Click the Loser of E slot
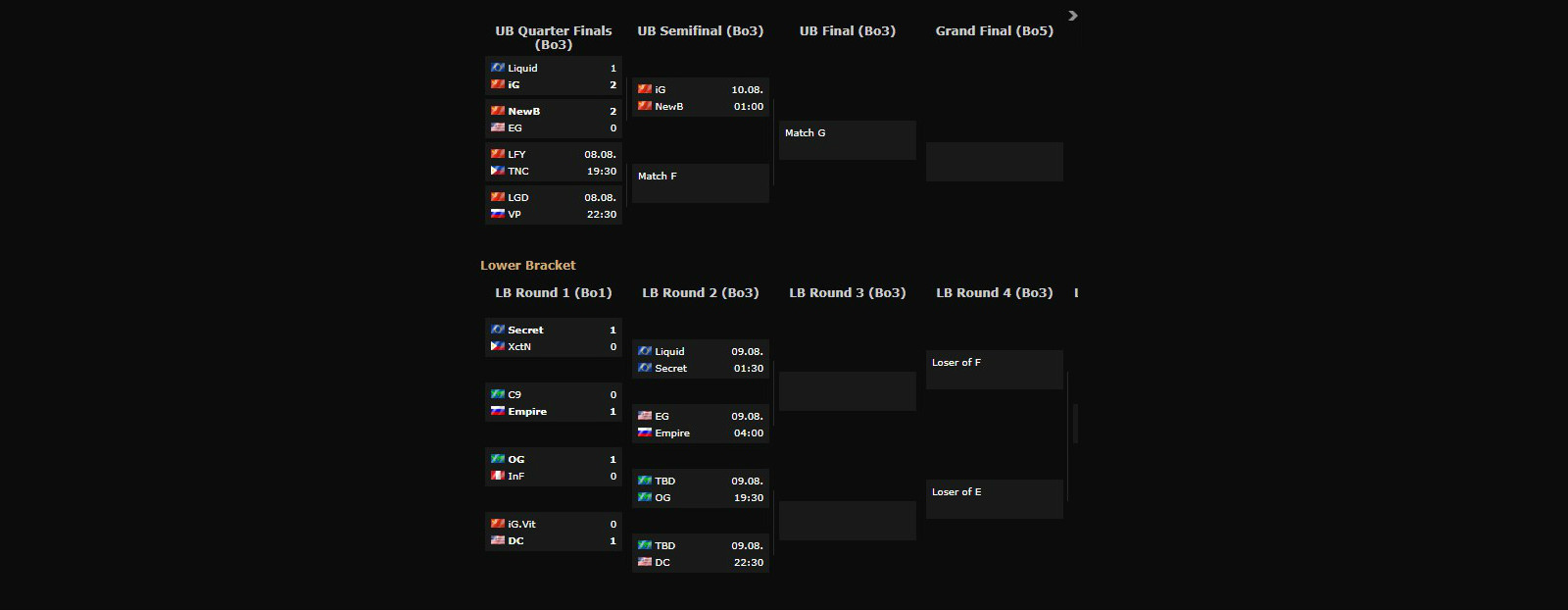The width and height of the screenshot is (1568, 610). (x=995, y=499)
